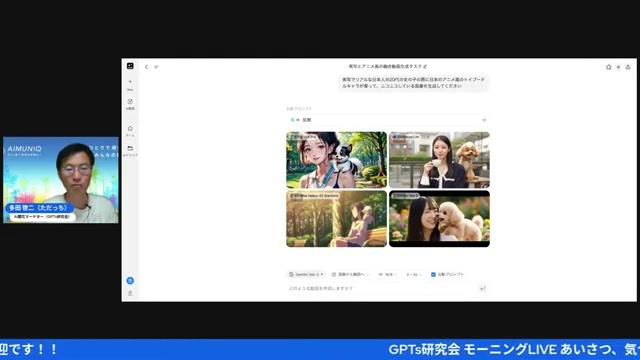The image size is (640, 360).
Task: Click the reflection status label
Action: click(x=307, y=120)
